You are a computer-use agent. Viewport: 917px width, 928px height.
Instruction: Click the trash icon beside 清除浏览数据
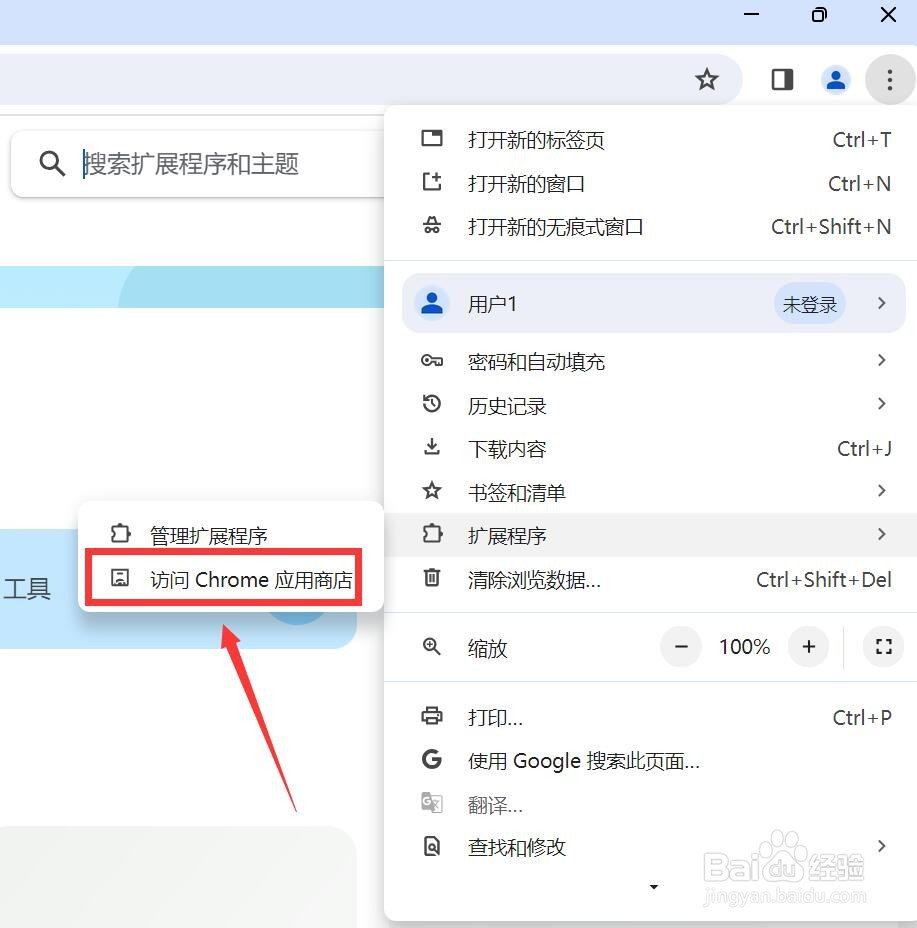pos(431,579)
